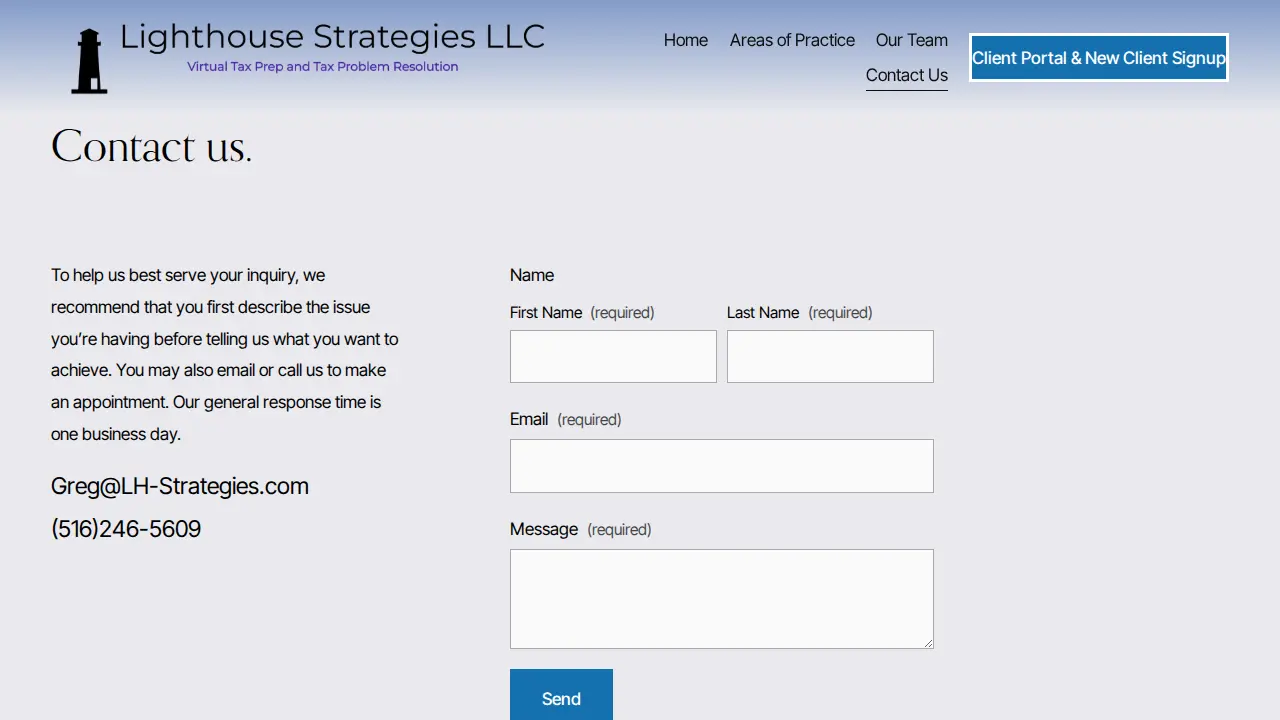Click the (516)246-5609 phone number
This screenshot has width=1280, height=720.
(126, 529)
